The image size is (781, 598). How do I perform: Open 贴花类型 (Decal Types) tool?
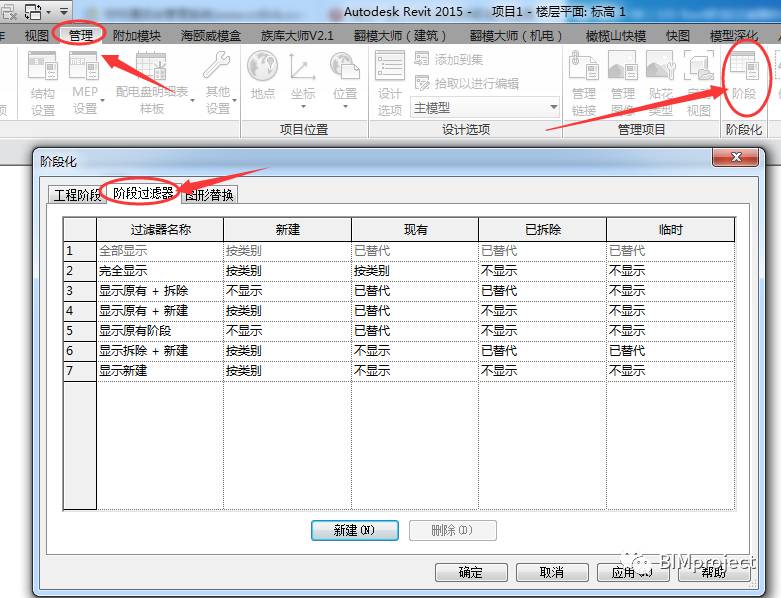(x=661, y=84)
